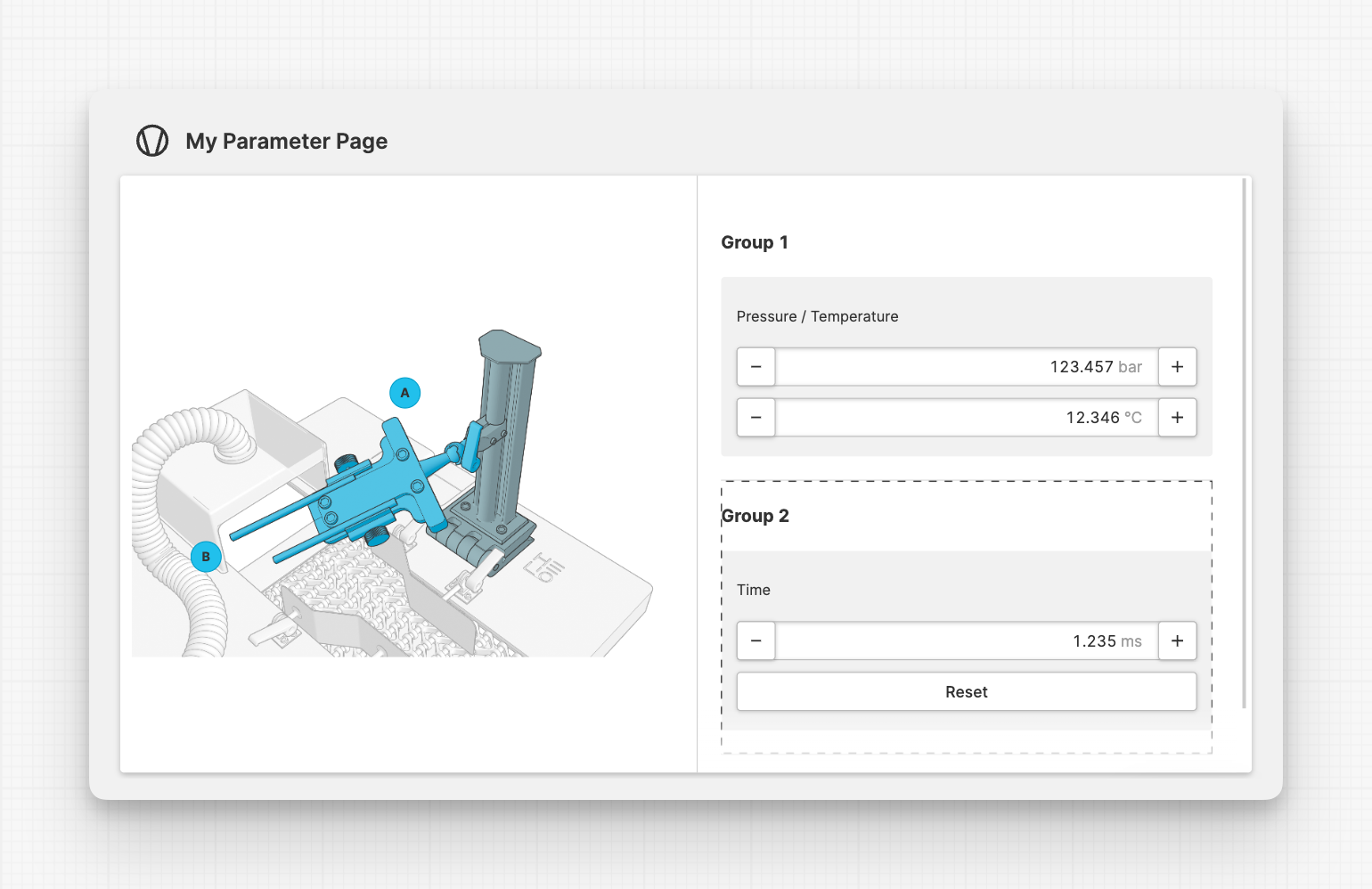Image resolution: width=1372 pixels, height=889 pixels.
Task: Select hotspot marker A on the machine
Action: pos(404,393)
